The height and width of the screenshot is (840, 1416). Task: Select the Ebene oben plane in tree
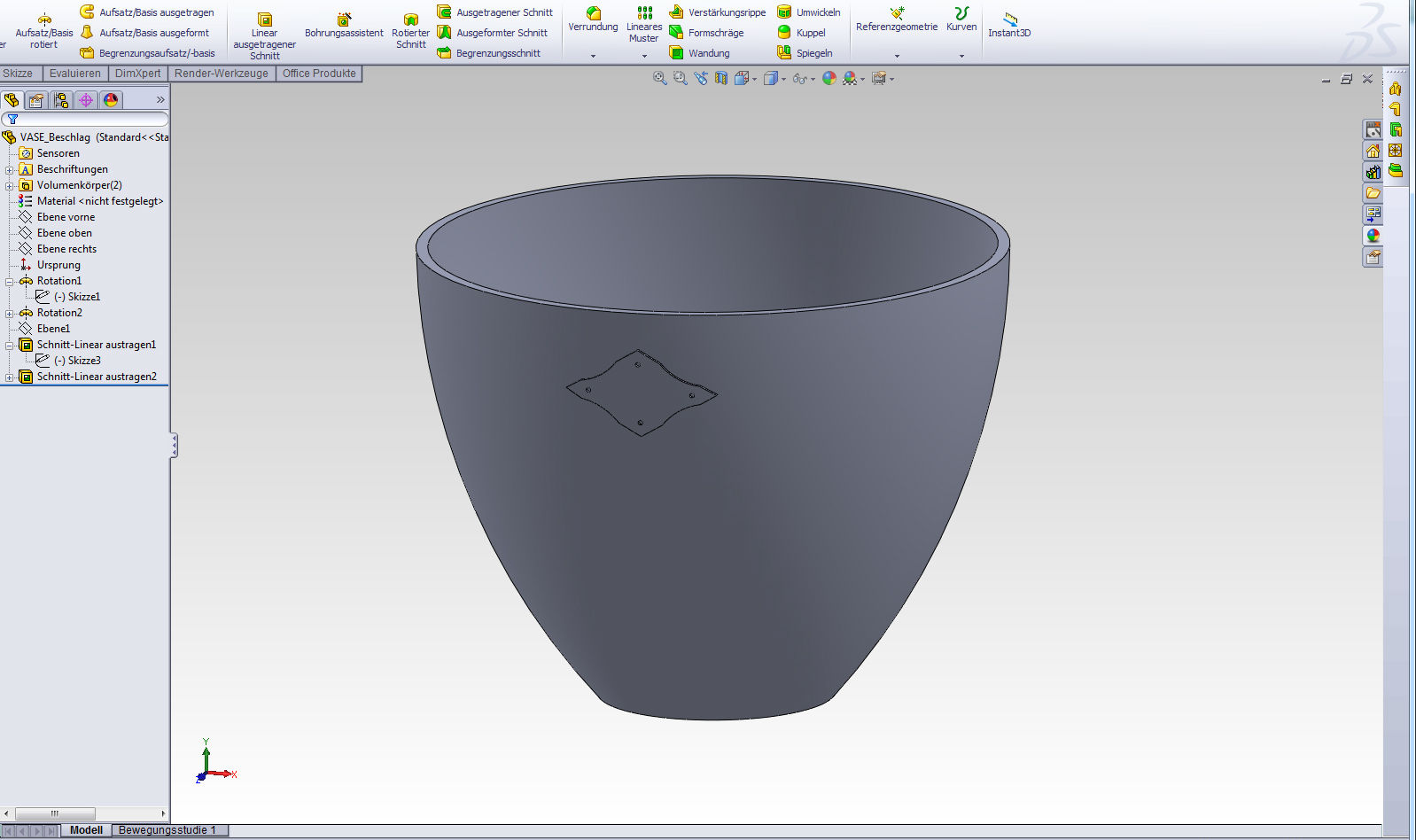point(65,233)
